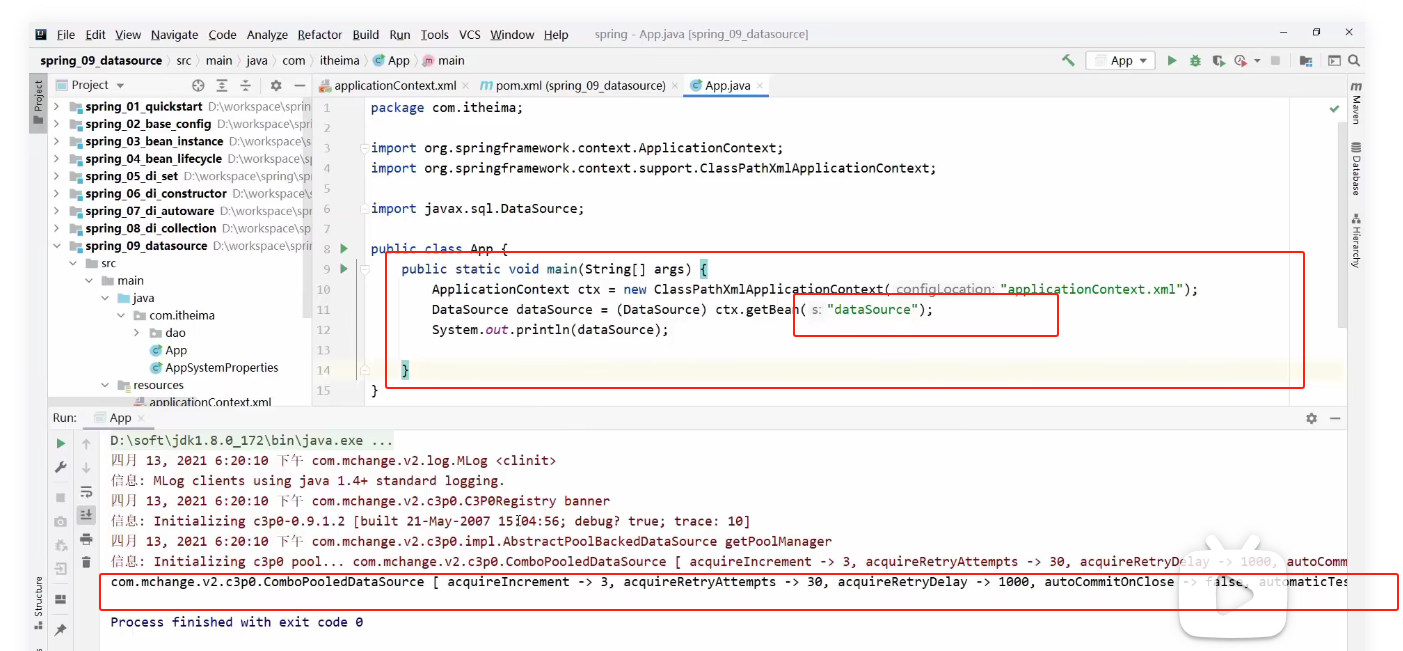Open the App run configuration dropdown
The width and height of the screenshot is (1403, 651).
1121,60
